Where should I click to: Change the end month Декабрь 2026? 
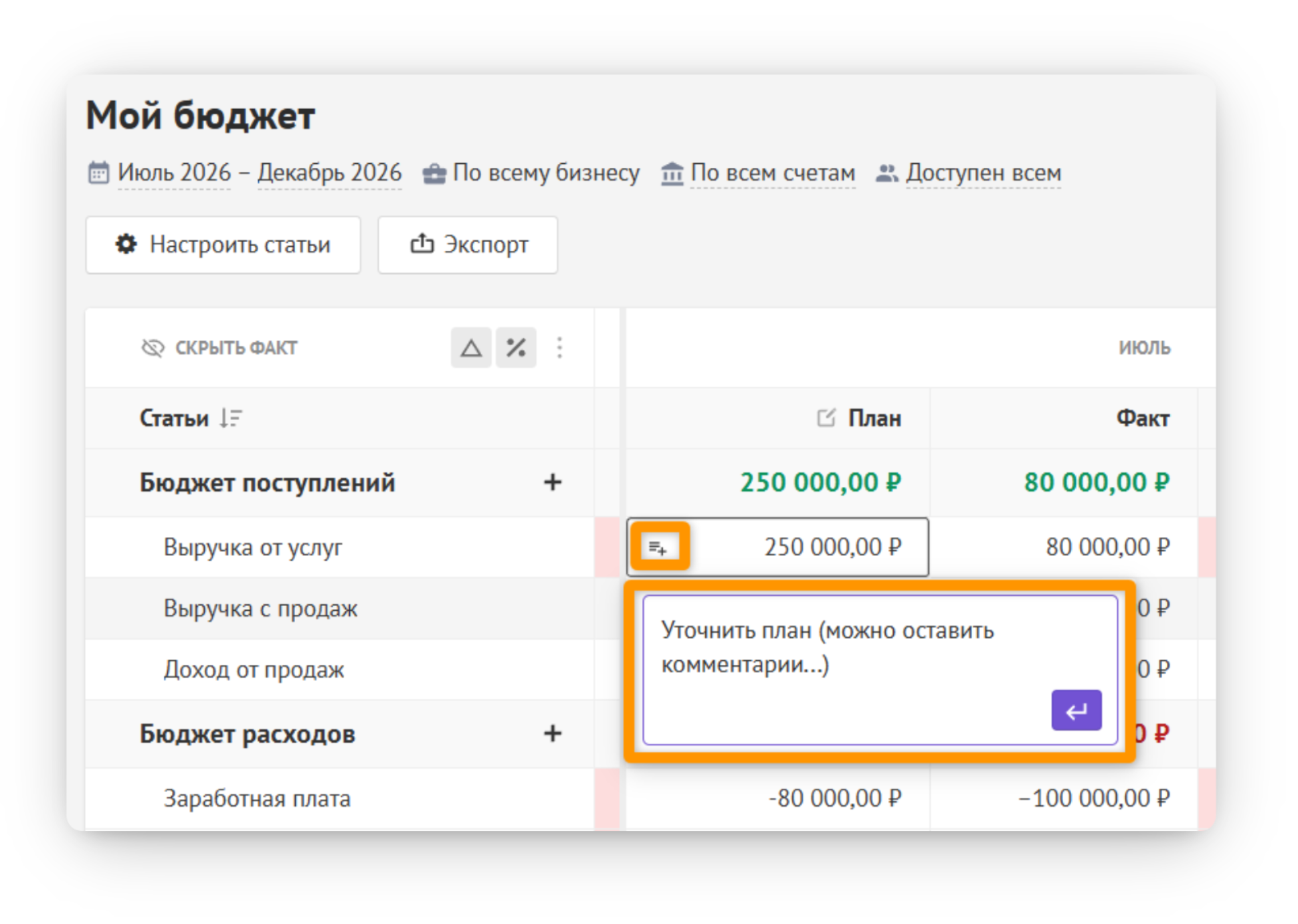coord(330,173)
